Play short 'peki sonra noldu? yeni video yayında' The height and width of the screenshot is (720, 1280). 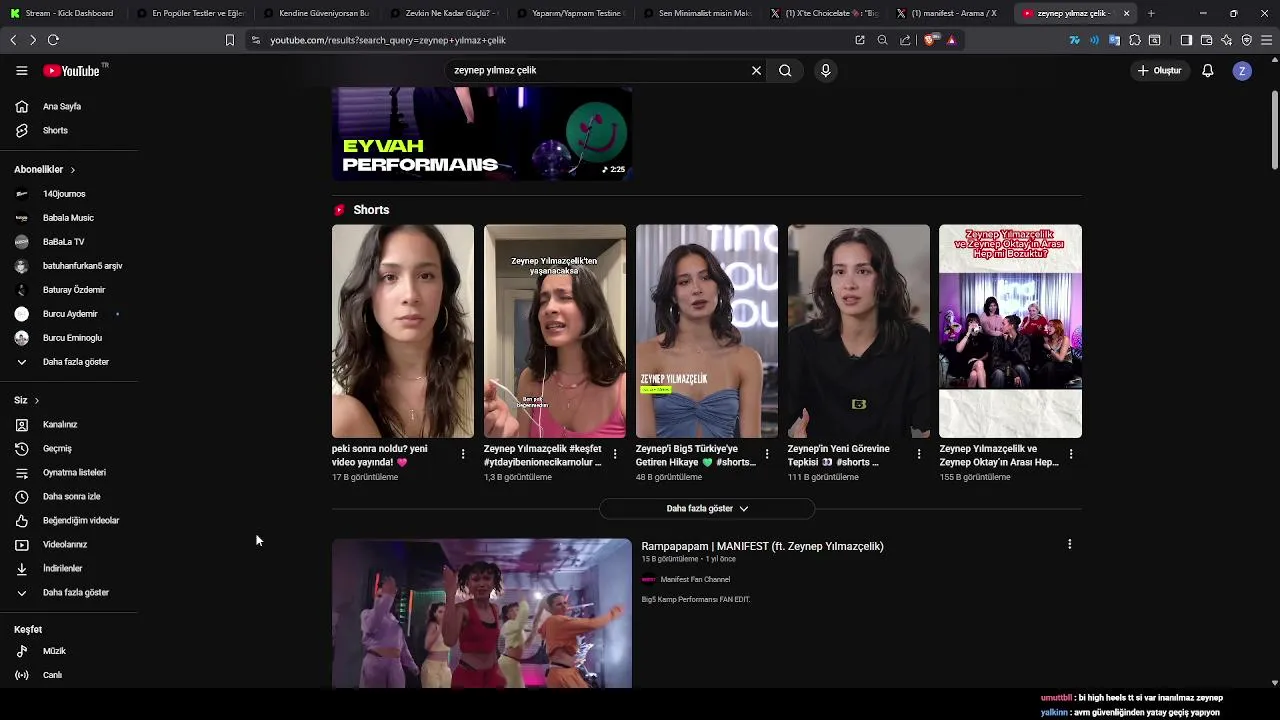(x=403, y=331)
